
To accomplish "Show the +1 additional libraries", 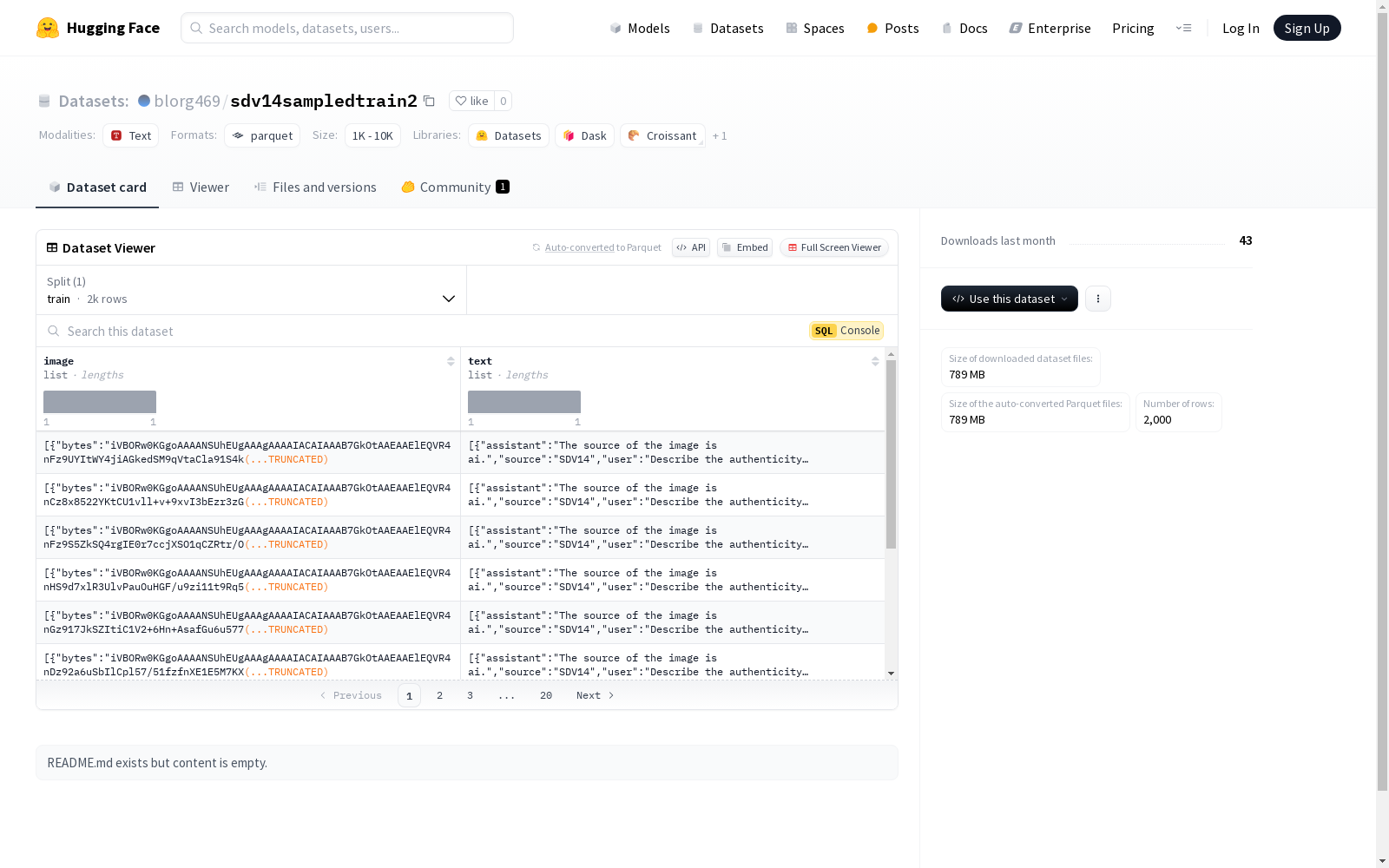I will coord(720,135).
